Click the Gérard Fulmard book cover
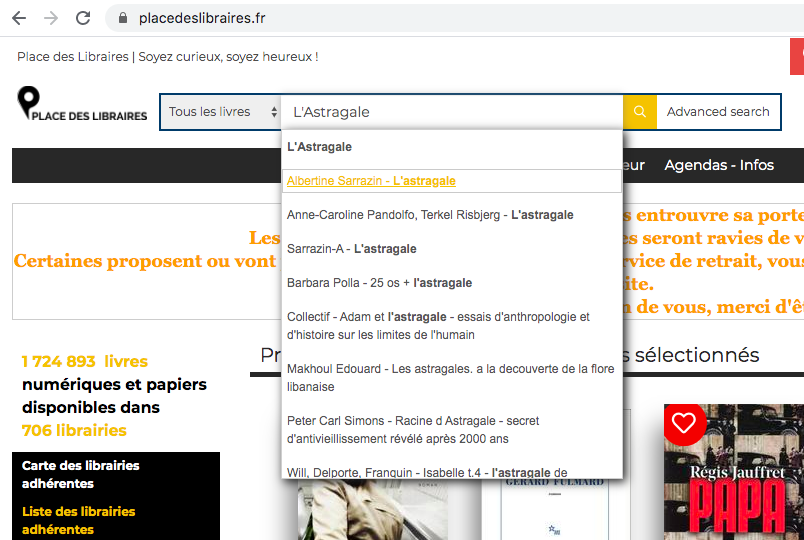 point(555,509)
